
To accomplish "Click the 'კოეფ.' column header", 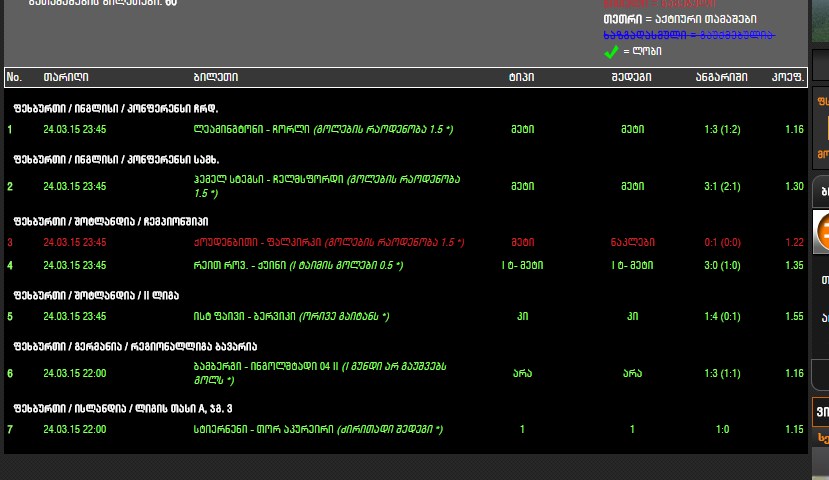I will click(x=788, y=77).
